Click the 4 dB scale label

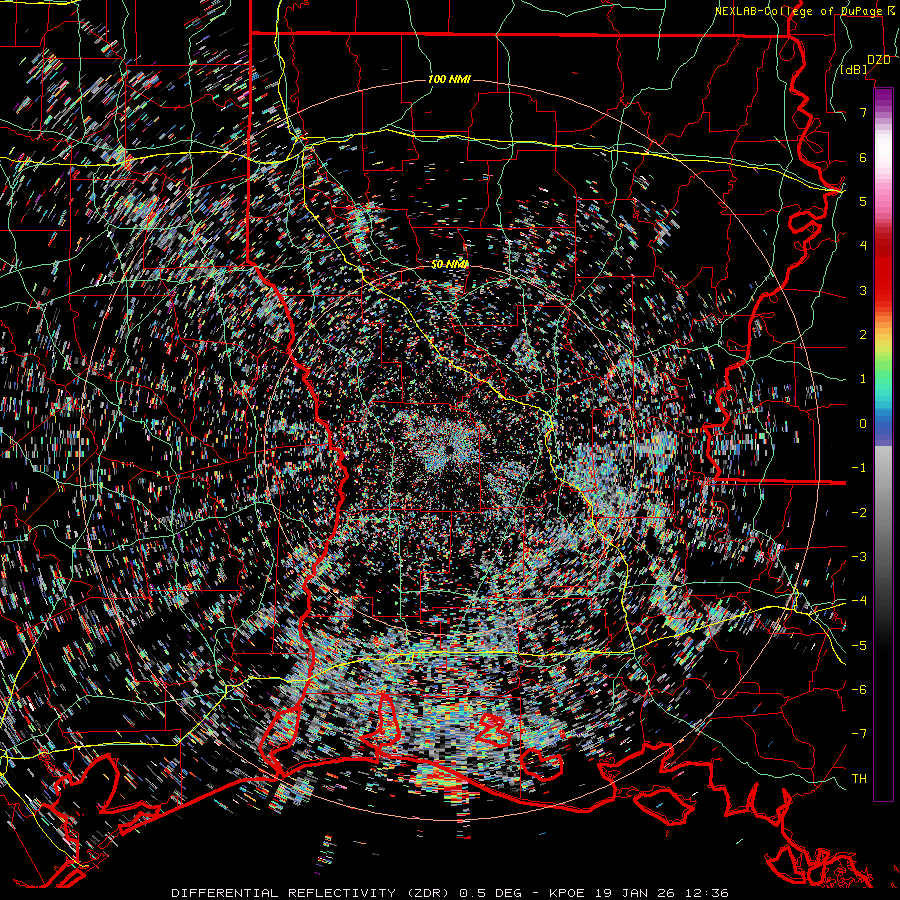[863, 246]
